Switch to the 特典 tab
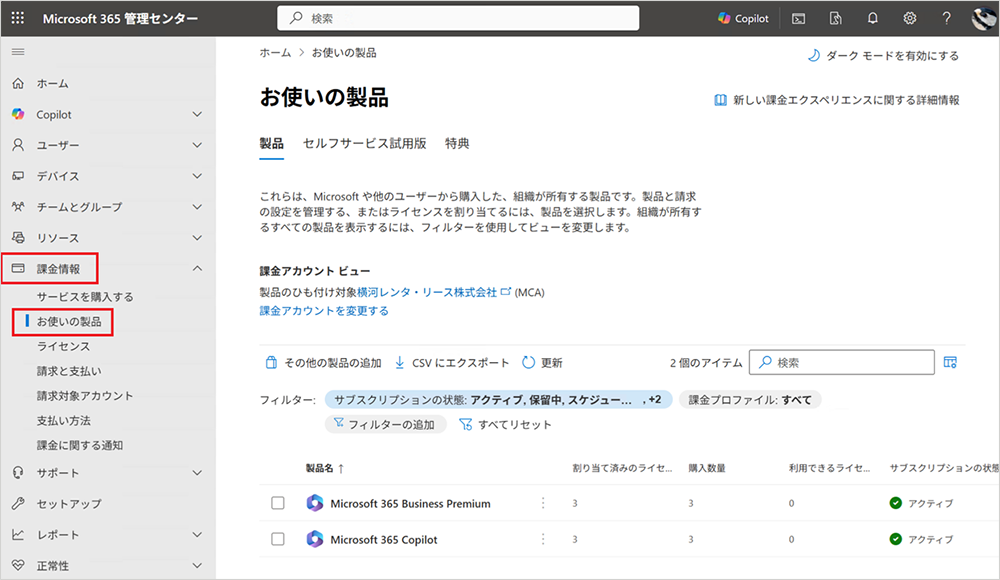The image size is (1000, 580). (x=457, y=144)
